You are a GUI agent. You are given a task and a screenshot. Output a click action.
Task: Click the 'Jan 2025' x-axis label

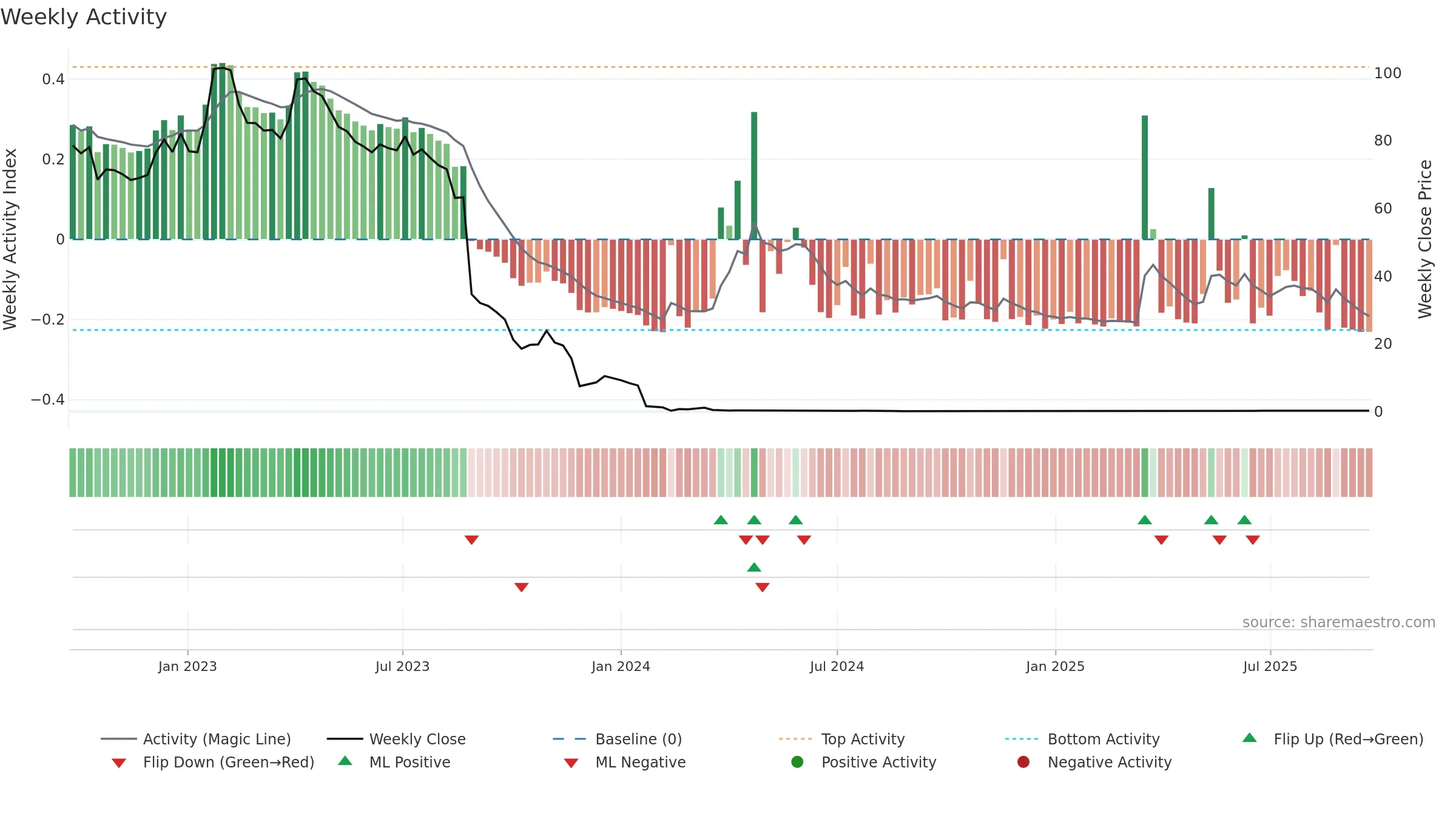[1055, 667]
